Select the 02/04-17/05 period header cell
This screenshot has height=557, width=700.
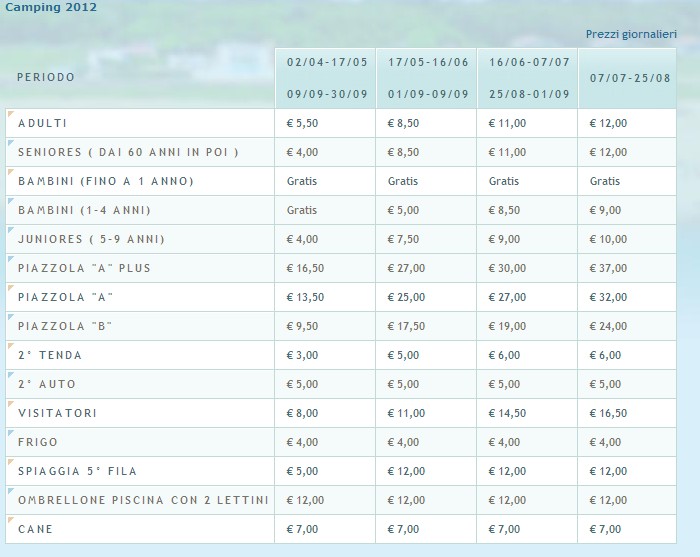327,77
